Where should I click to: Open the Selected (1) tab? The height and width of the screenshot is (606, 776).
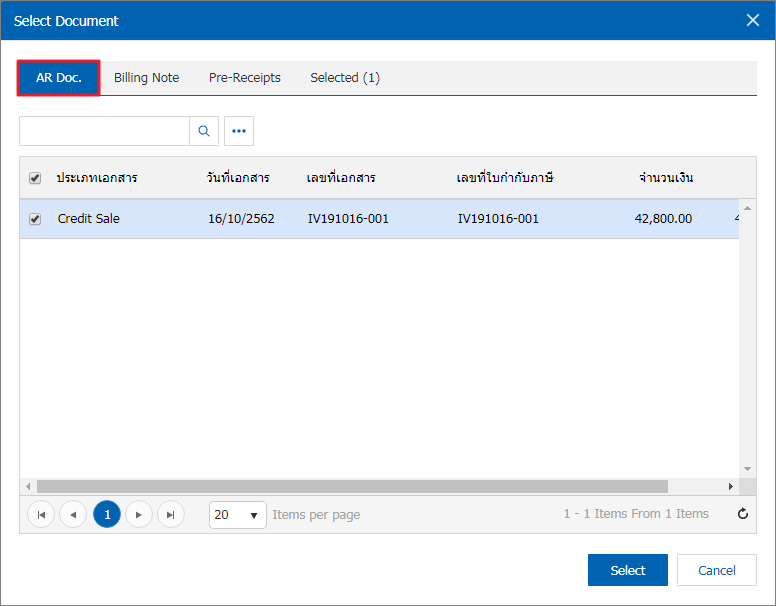345,78
